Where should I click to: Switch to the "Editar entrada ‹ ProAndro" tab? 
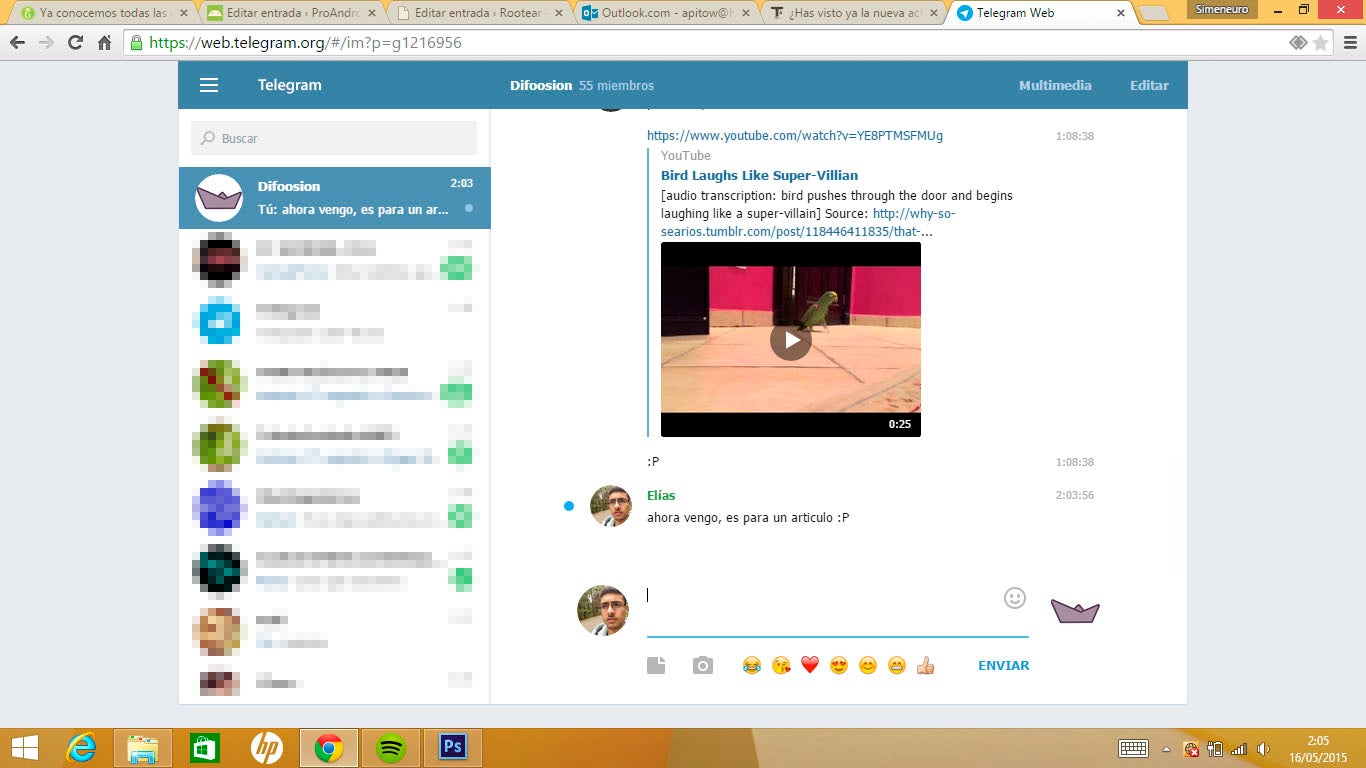pyautogui.click(x=289, y=13)
